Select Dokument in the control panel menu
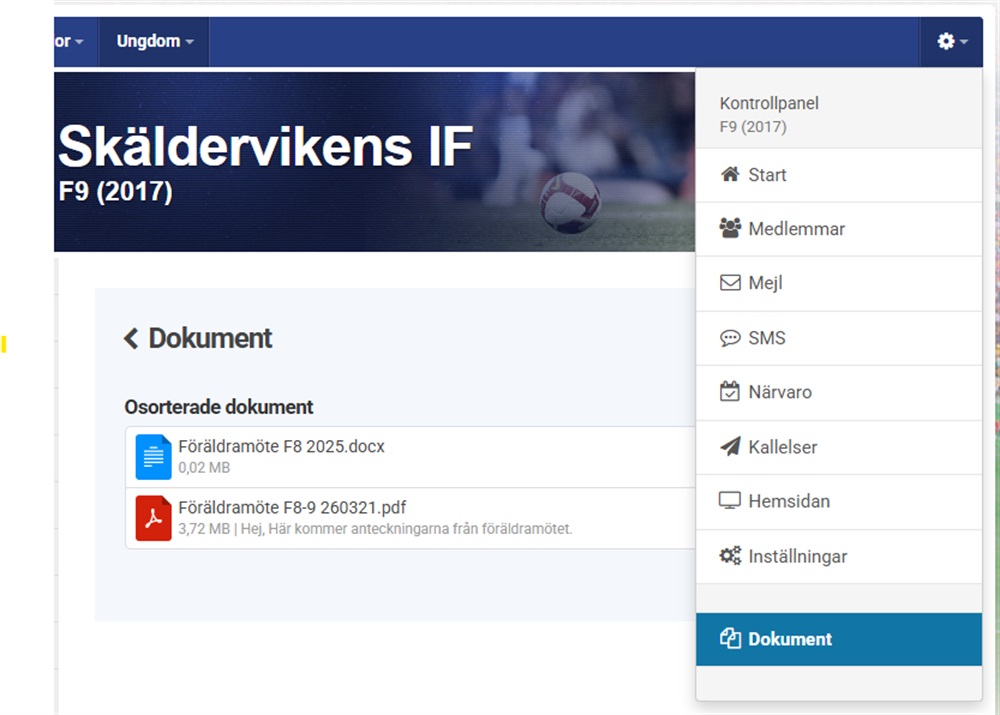 [x=790, y=639]
